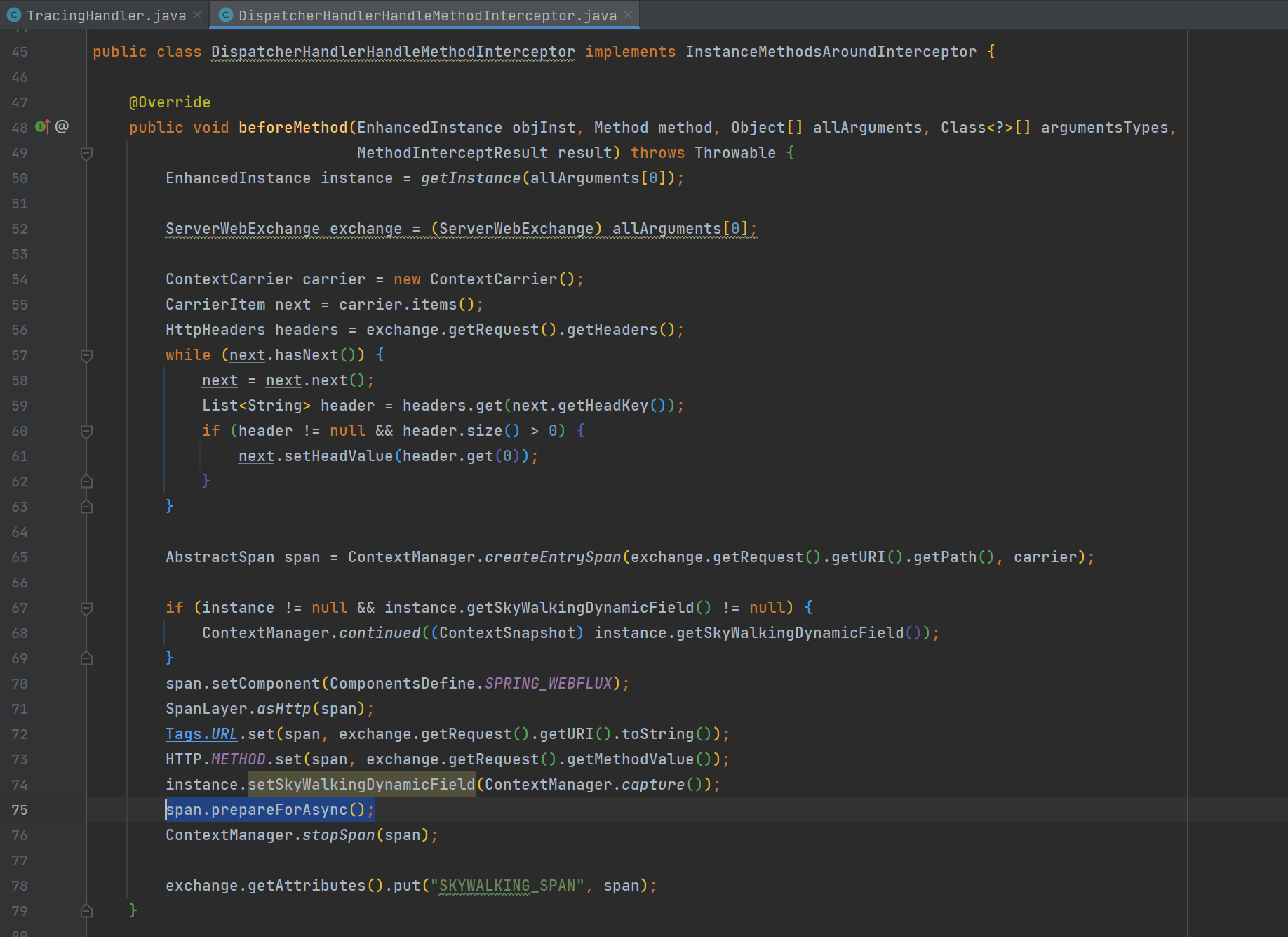Collapse the beforeMethod fold marker at line 49
This screenshot has height=937, width=1288.
pos(86,153)
